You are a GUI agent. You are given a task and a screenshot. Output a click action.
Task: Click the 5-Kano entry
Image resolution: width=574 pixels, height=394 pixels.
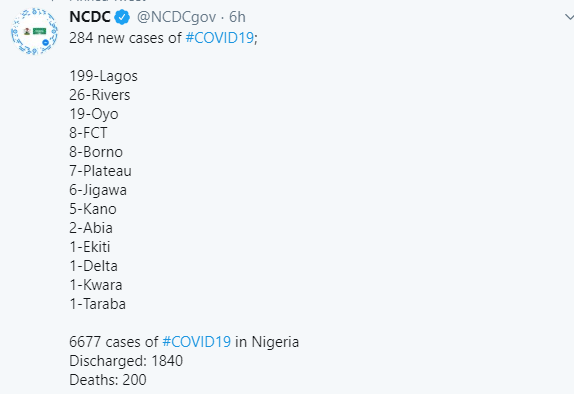pos(93,209)
